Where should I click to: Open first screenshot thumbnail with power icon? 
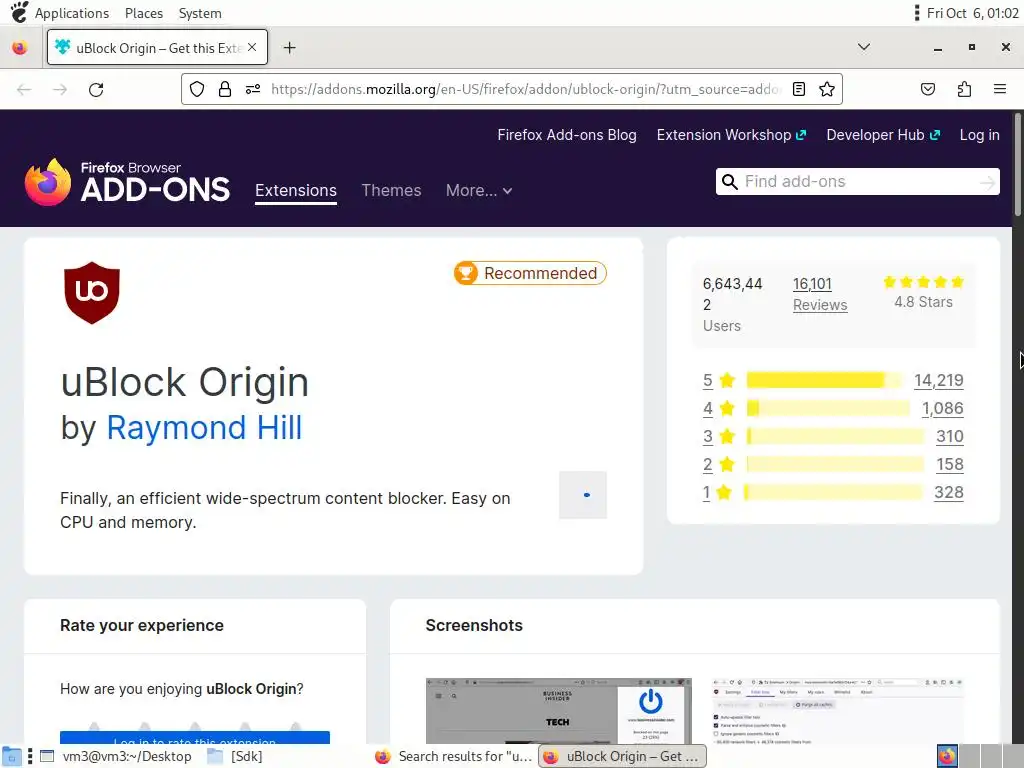coord(558,711)
